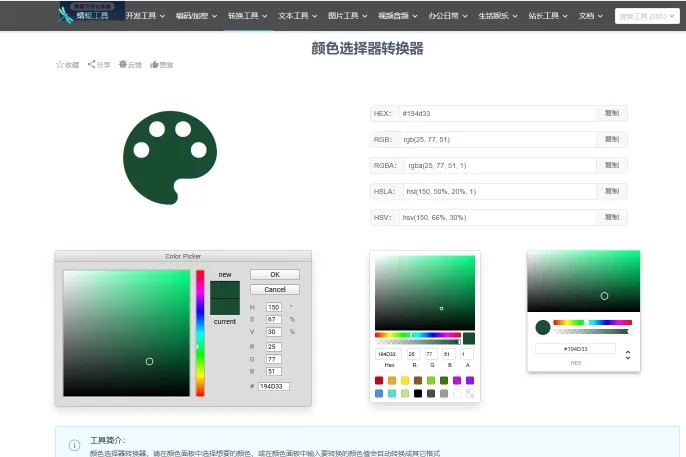Click the share icon below the title
Screen dimensions: 686x457
[92, 64]
